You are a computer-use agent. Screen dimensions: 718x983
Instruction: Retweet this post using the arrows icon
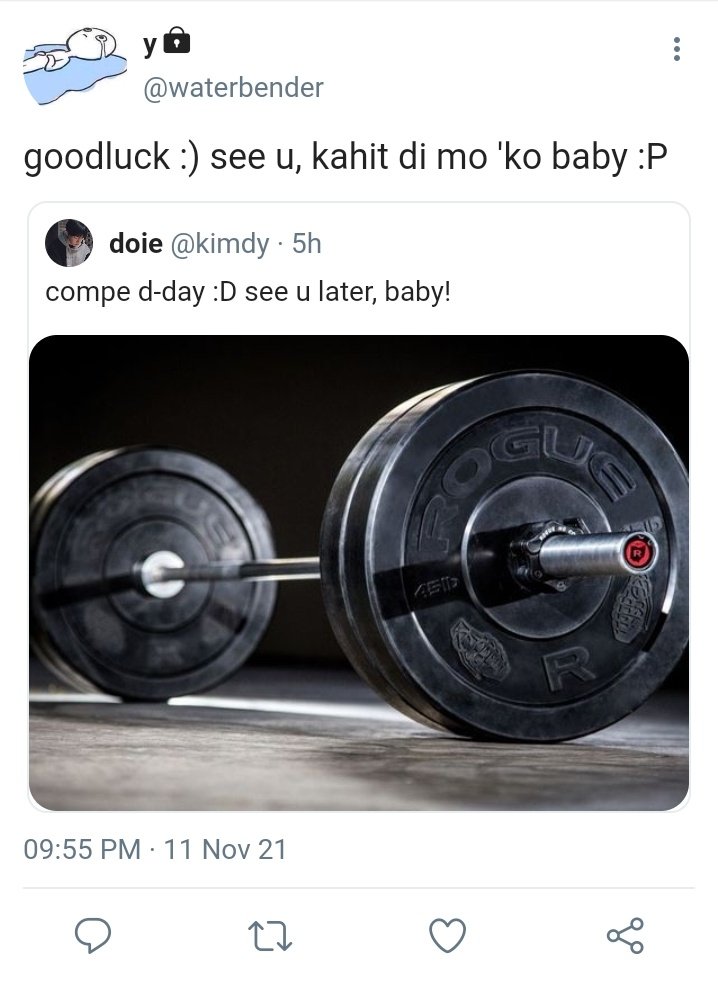[270, 936]
